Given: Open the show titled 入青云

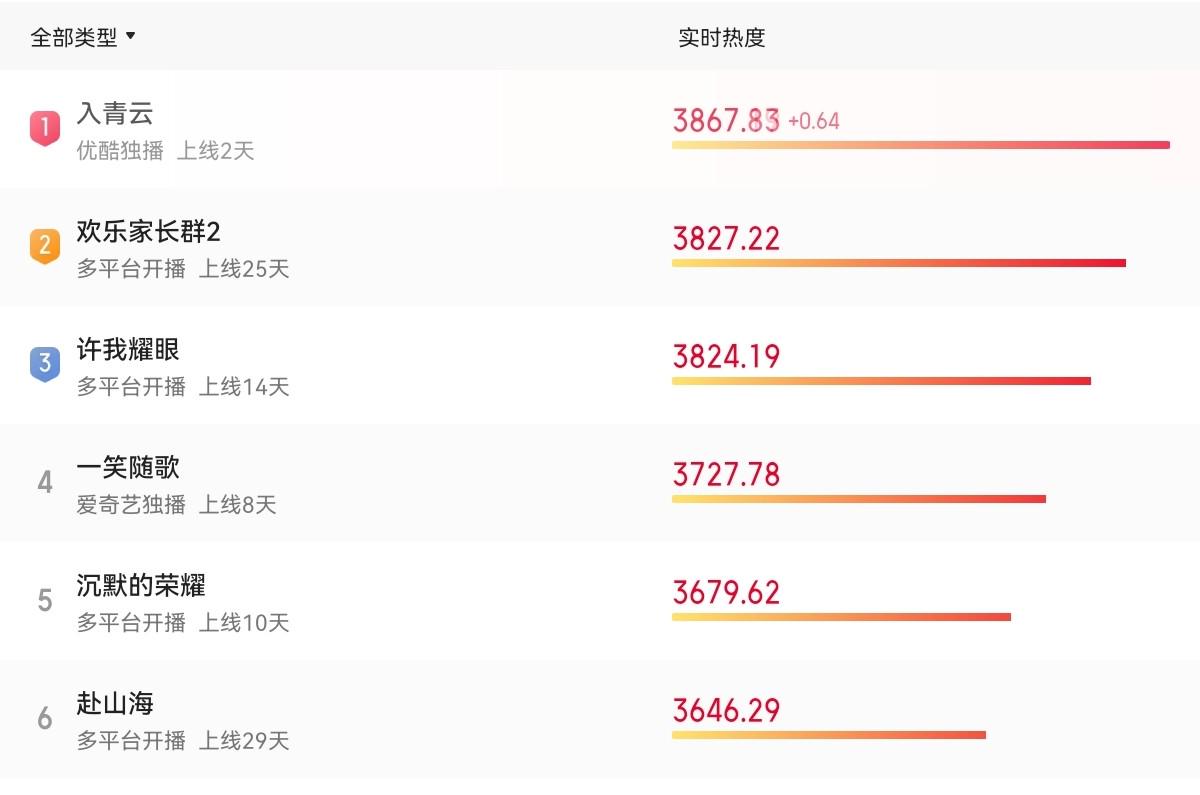Looking at the screenshot, I should click(x=115, y=113).
